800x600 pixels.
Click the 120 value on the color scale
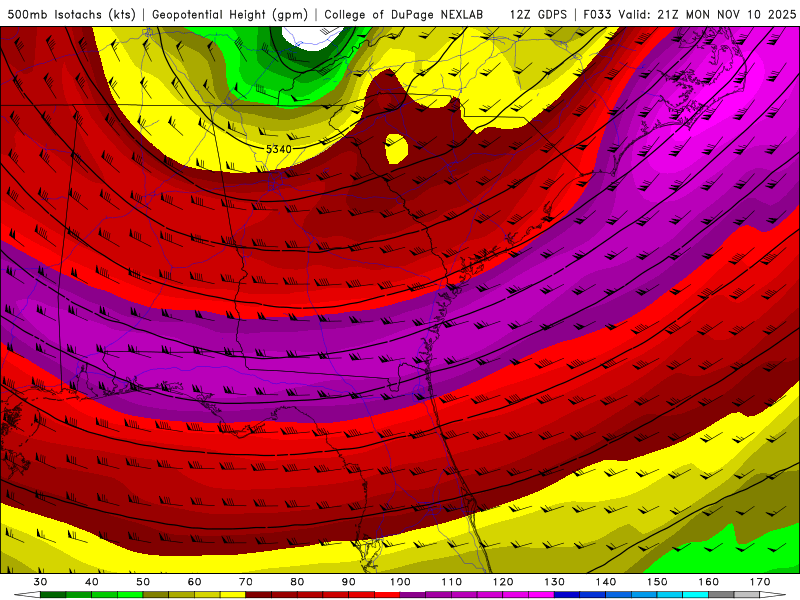(x=503, y=582)
